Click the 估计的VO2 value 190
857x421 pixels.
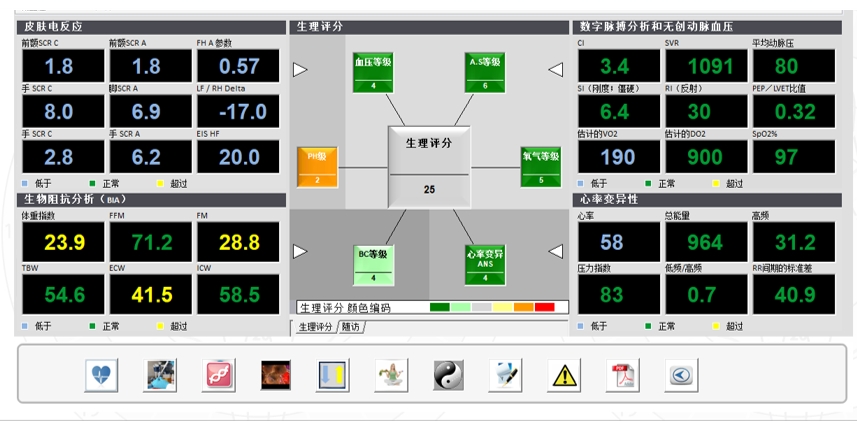click(x=619, y=157)
